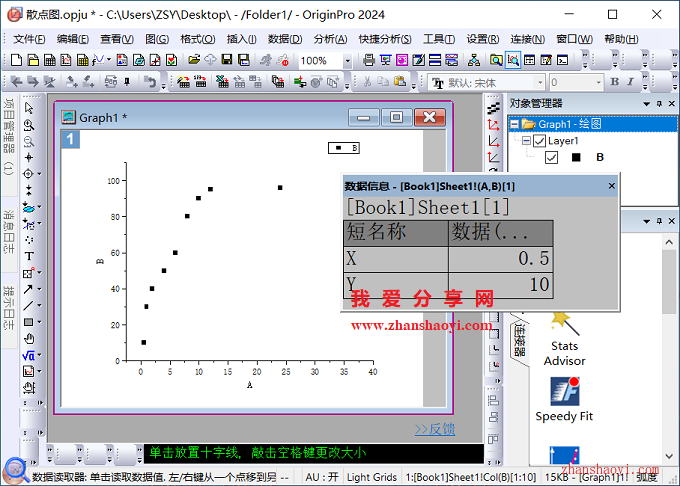
Task: Open the 工具(T) menu
Action: pyautogui.click(x=439, y=39)
